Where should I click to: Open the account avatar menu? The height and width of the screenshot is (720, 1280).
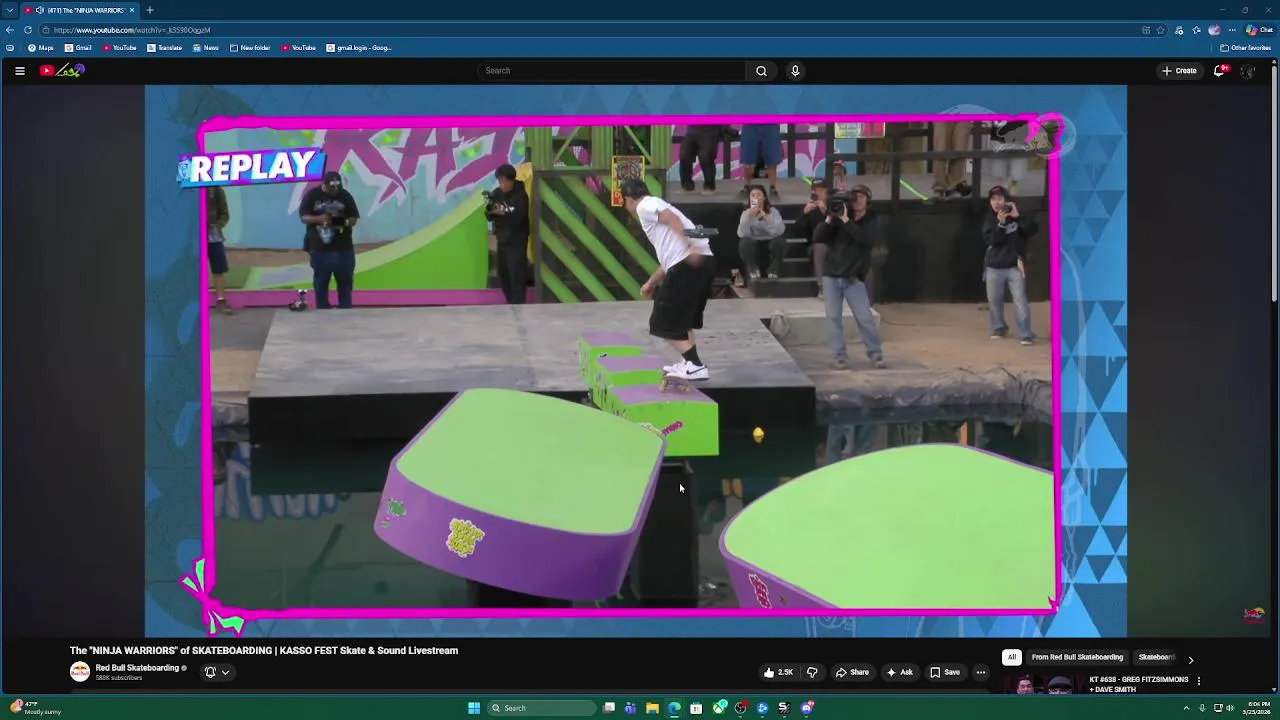(1247, 71)
